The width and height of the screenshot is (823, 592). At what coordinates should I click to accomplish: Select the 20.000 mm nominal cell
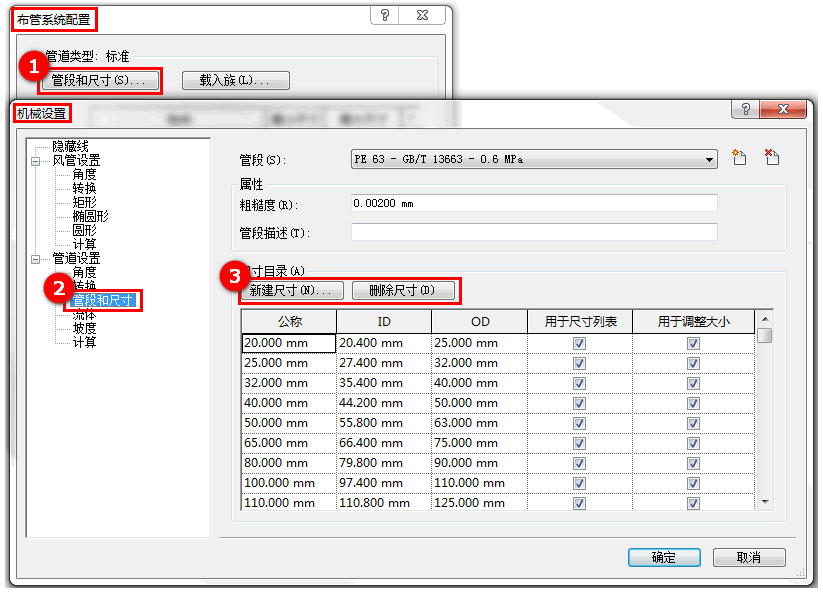289,343
